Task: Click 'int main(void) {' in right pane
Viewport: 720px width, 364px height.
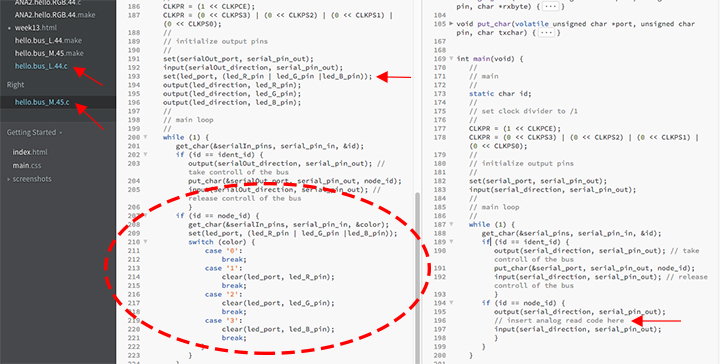Action: coord(490,59)
